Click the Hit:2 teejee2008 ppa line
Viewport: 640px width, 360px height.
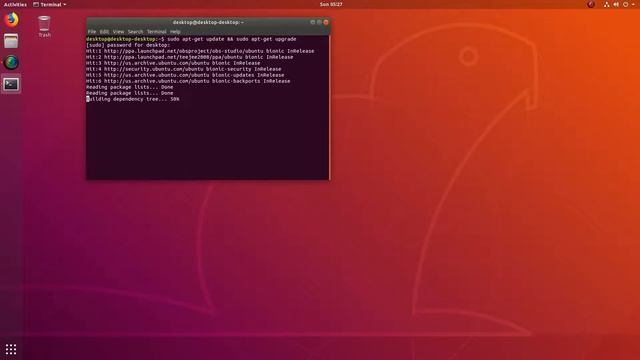point(189,57)
